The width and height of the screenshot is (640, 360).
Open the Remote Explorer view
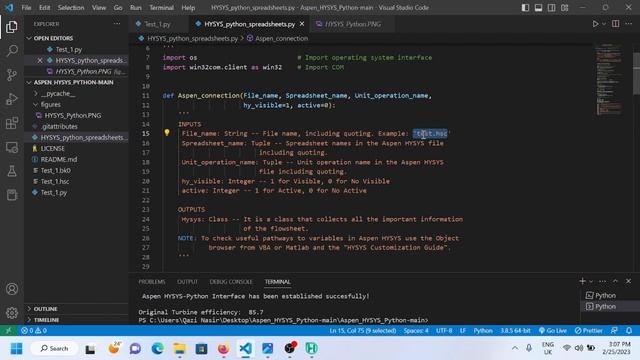(12, 147)
